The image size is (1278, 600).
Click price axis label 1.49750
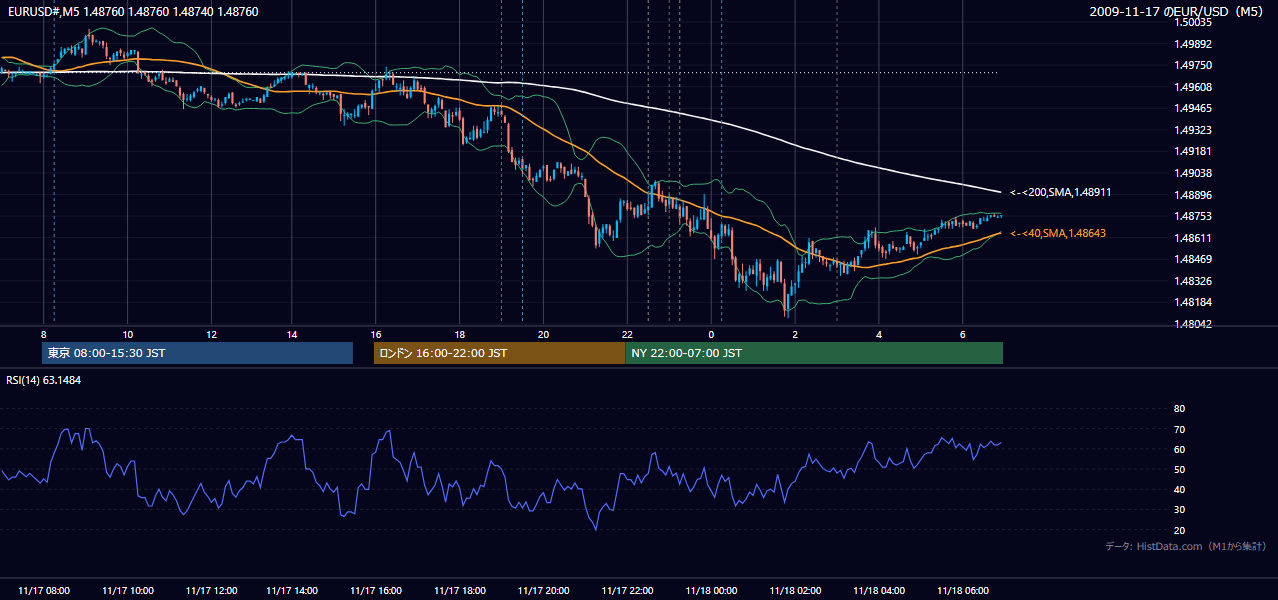1194,65
